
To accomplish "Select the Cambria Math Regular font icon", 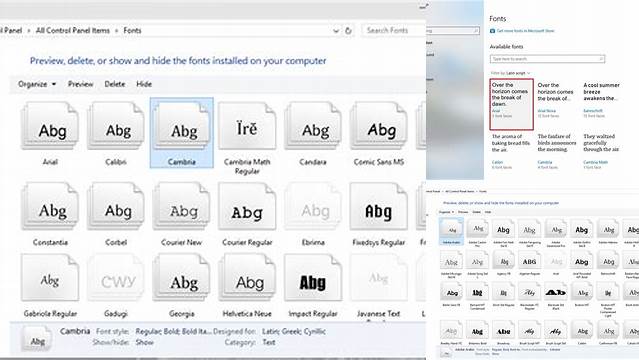I will 247,126.
